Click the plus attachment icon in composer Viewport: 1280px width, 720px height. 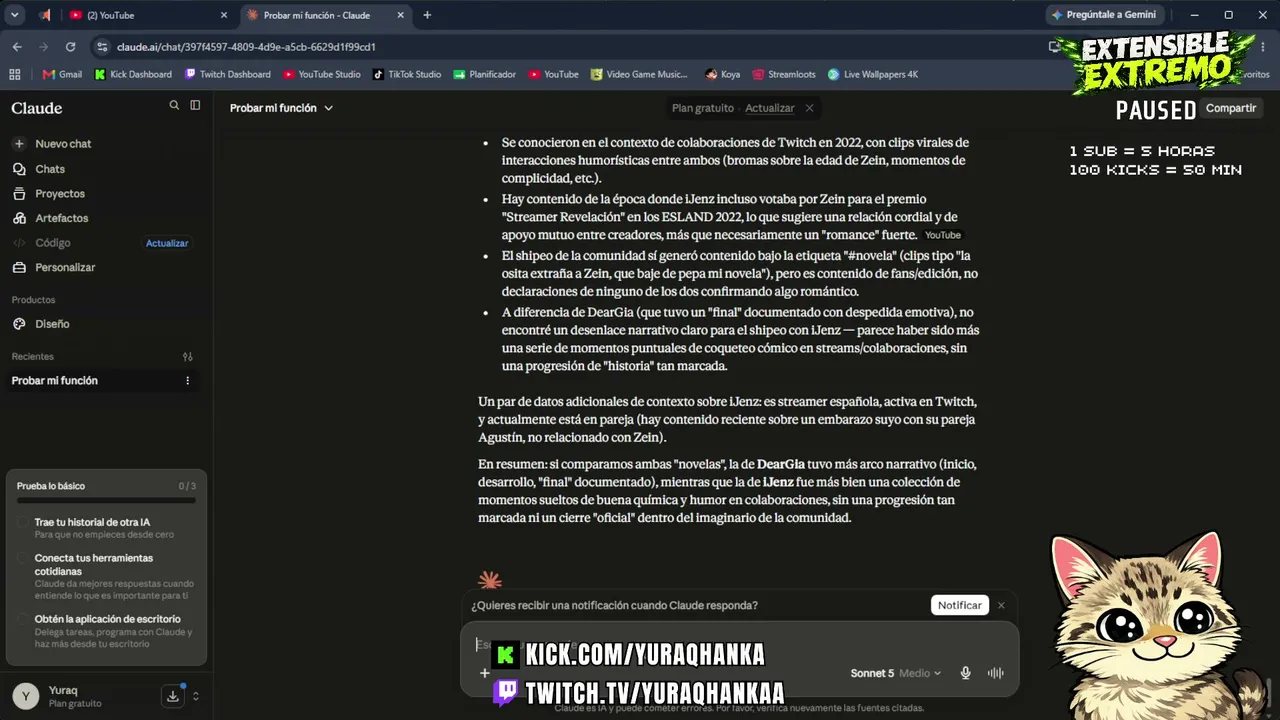click(x=485, y=673)
